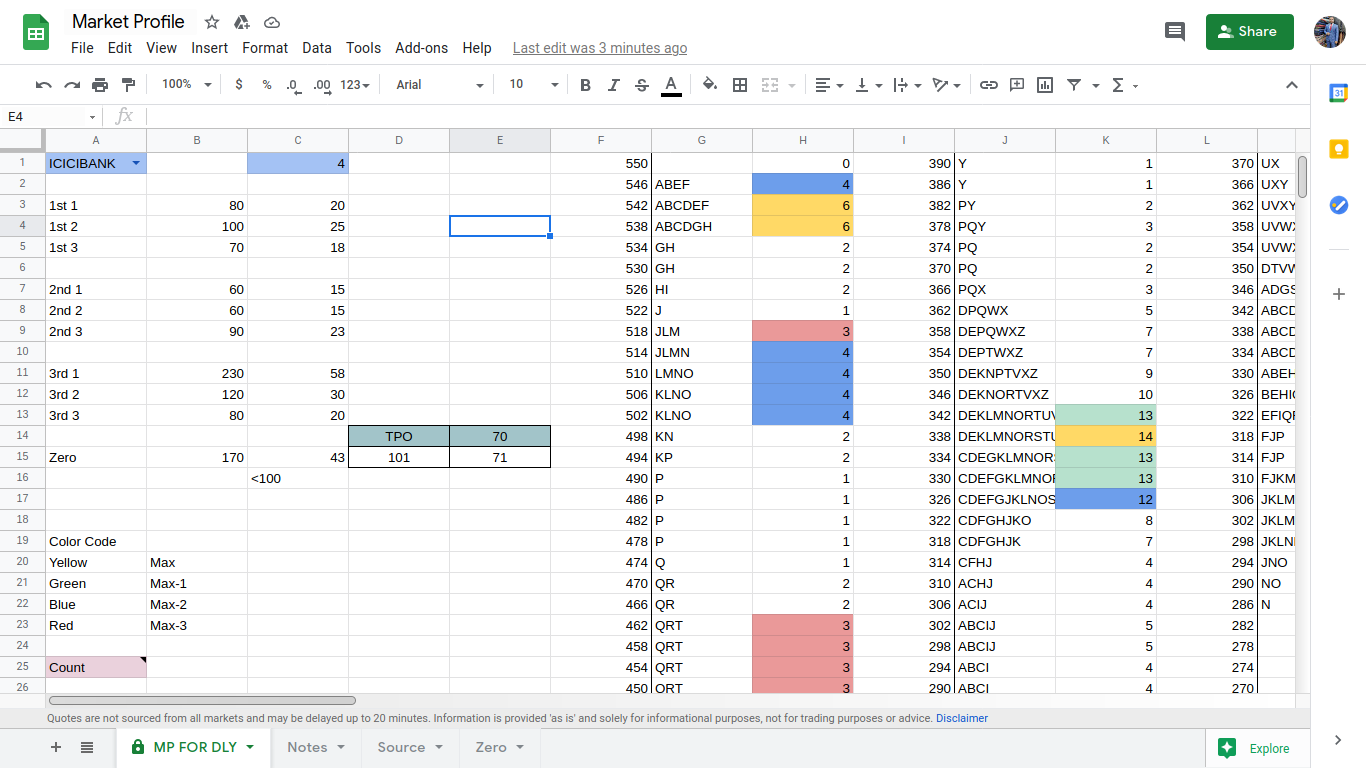
Task: Create a filter with funnel icon
Action: (1074, 85)
